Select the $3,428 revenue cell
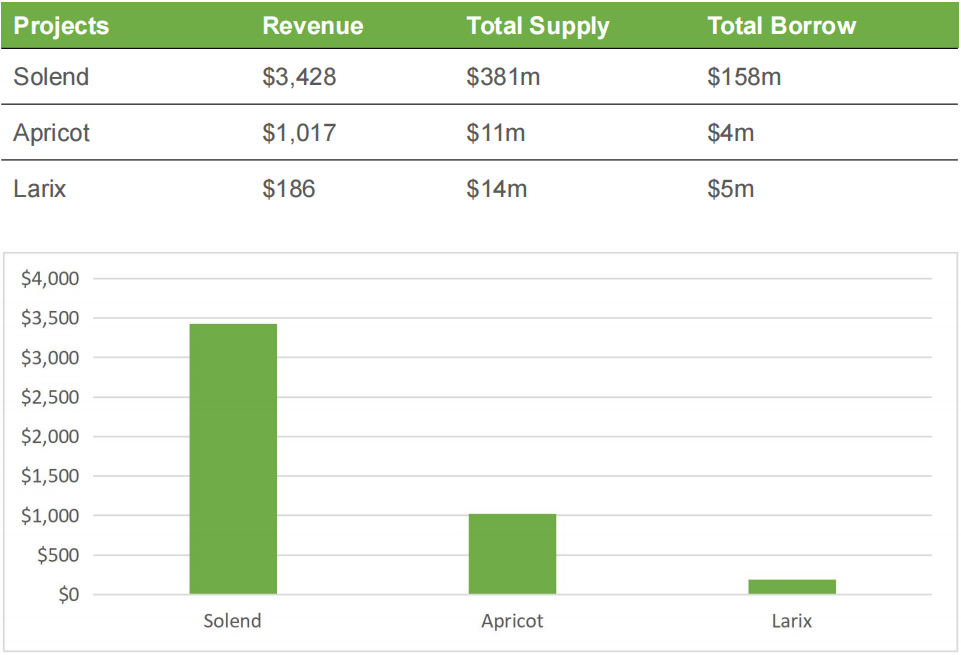The image size is (961, 655). [299, 77]
